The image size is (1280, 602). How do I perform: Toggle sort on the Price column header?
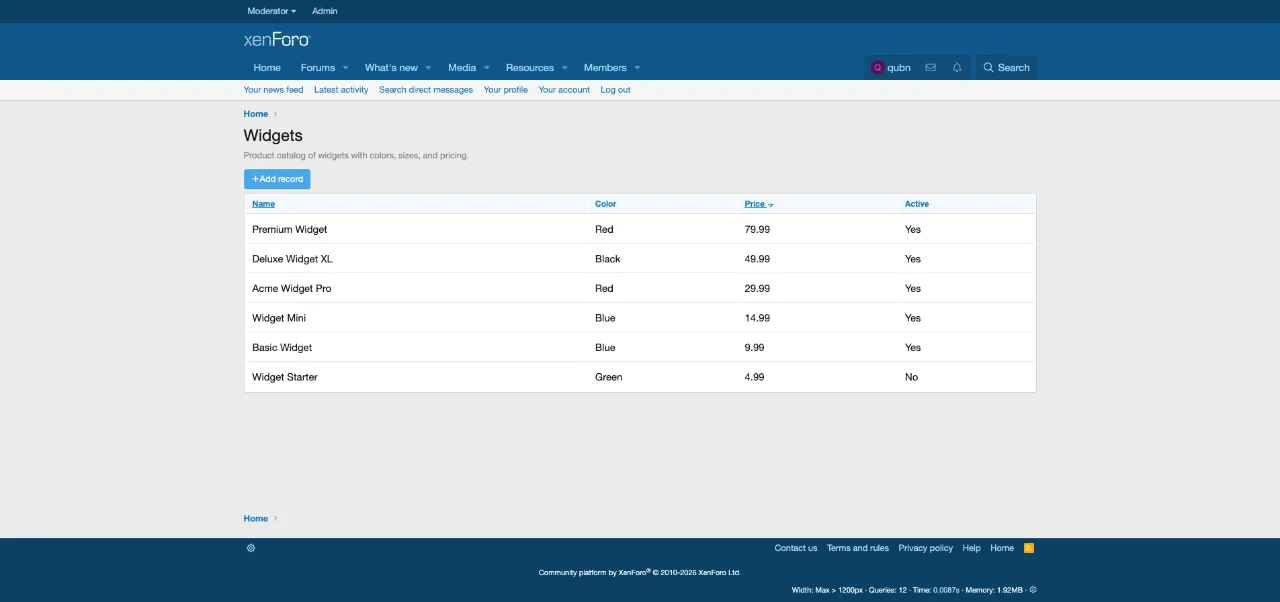(x=755, y=204)
